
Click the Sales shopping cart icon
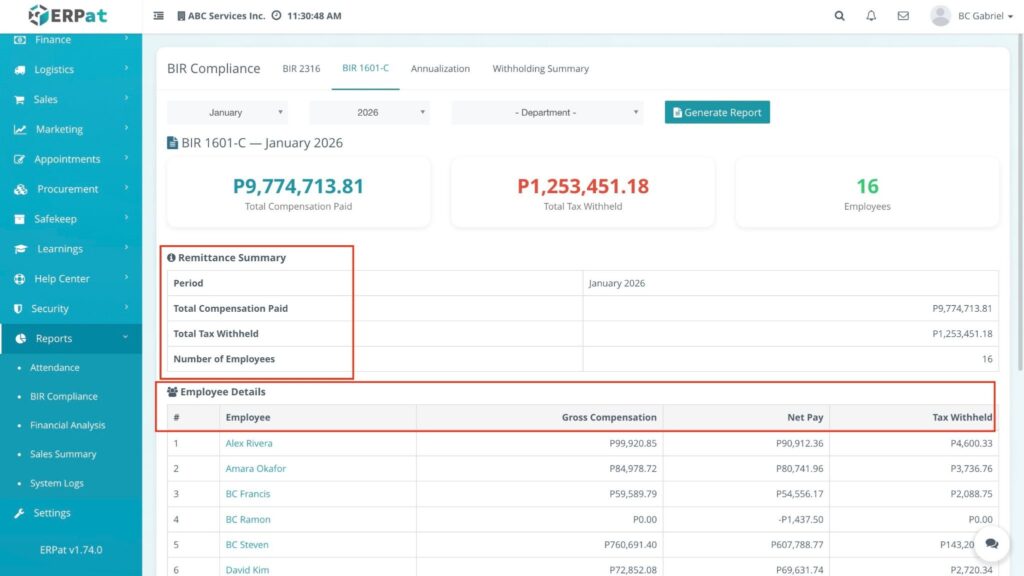[20, 100]
